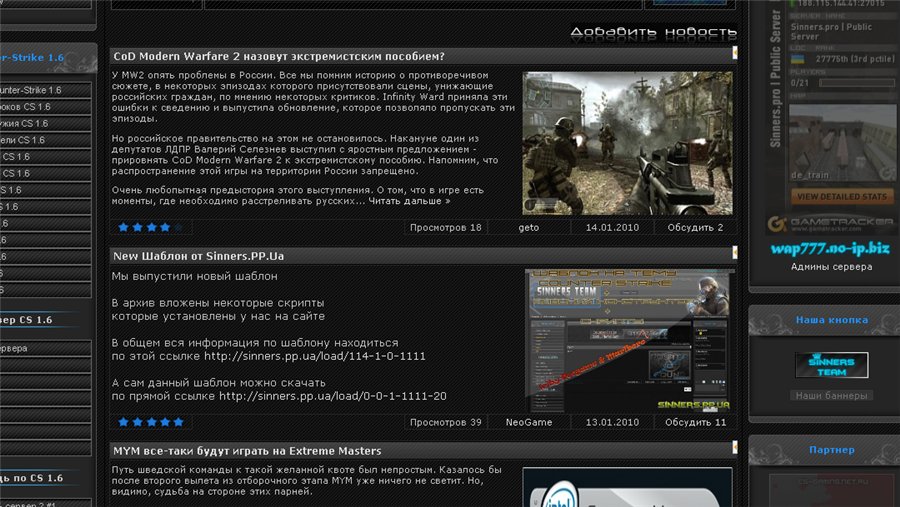This screenshot has width=900, height=507.
Task: Click the r-Strike 1.6 sidebar block header
Action: point(32,57)
